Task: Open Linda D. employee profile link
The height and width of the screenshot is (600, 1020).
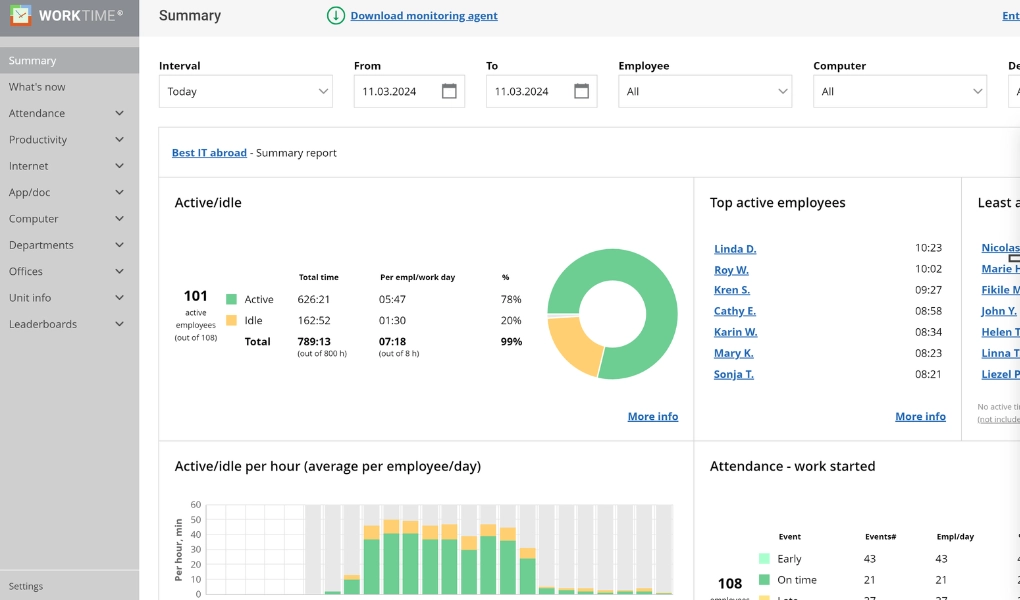Action: [x=735, y=248]
